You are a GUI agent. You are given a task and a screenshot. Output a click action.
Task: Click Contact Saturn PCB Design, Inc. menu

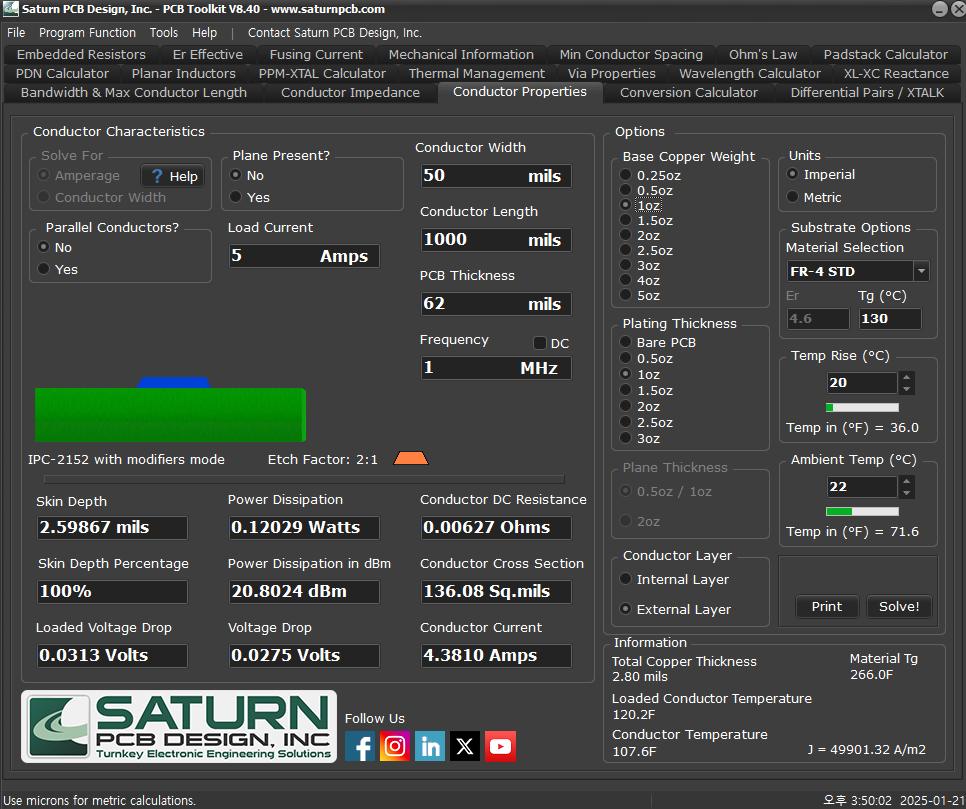(335, 33)
